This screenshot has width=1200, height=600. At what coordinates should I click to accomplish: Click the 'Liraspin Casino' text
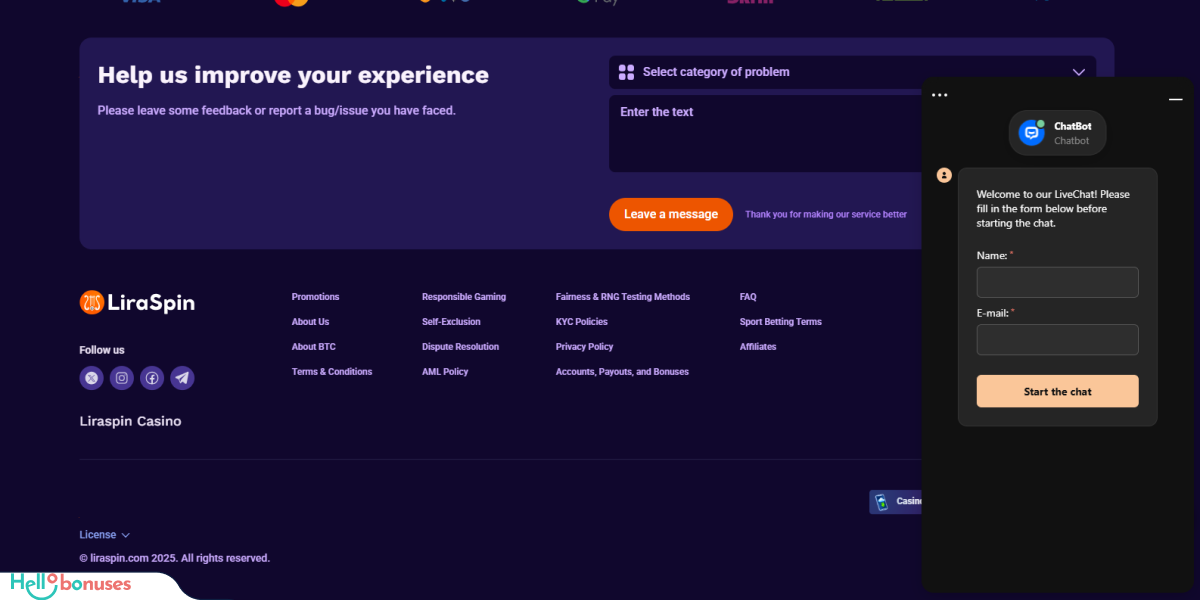(131, 422)
